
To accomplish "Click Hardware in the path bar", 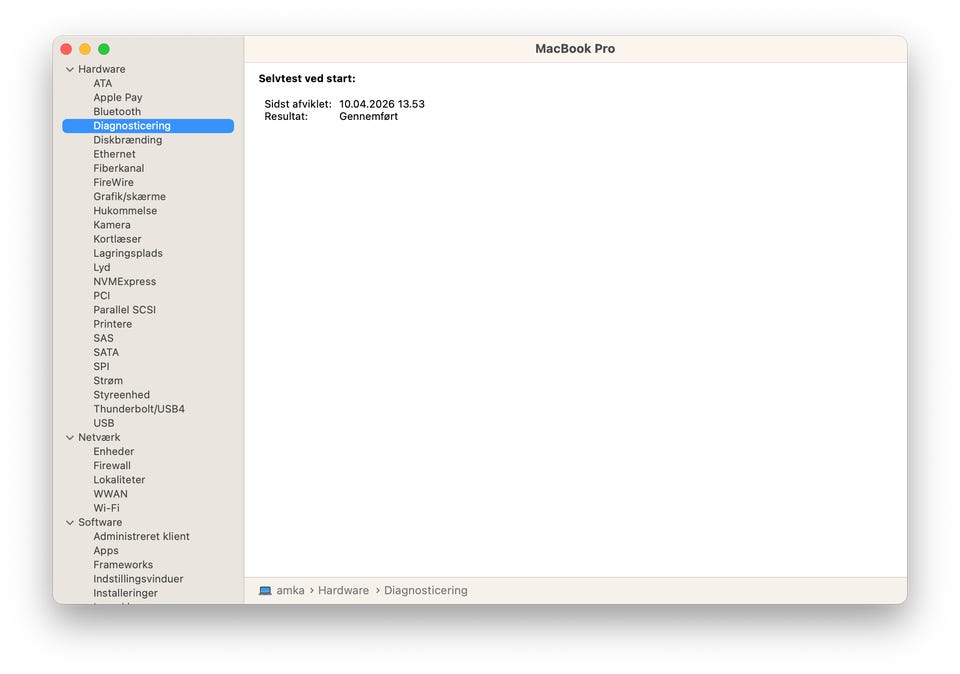I will 343,590.
